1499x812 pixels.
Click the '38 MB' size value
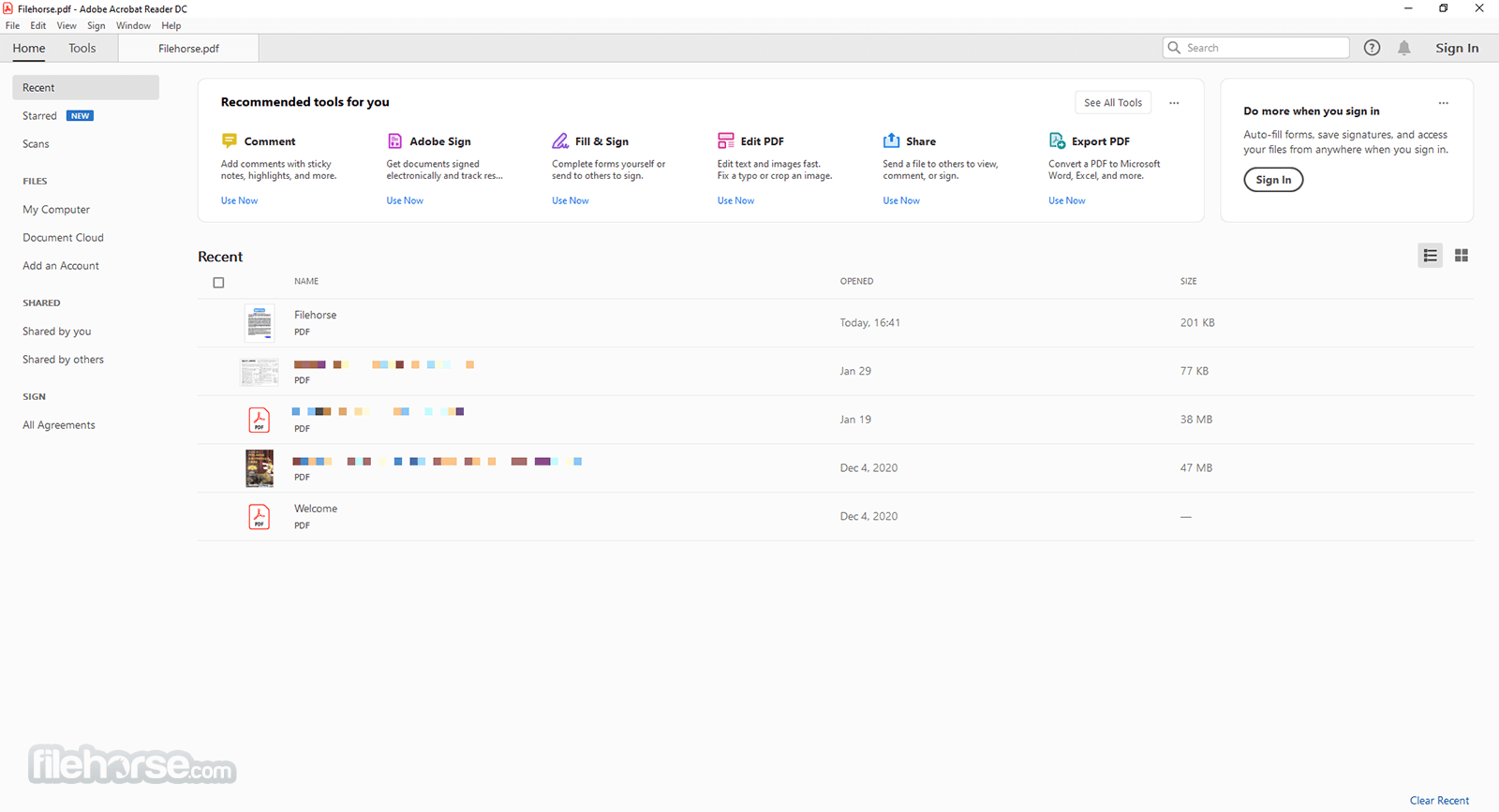(1196, 420)
